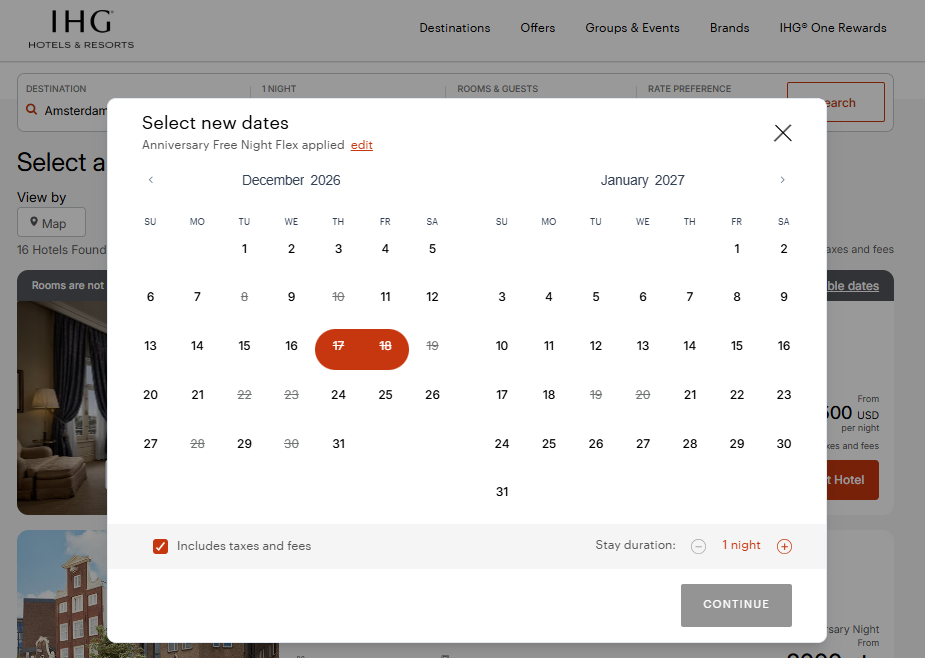
Task: Click the canal house hotel photo
Action: [62, 594]
